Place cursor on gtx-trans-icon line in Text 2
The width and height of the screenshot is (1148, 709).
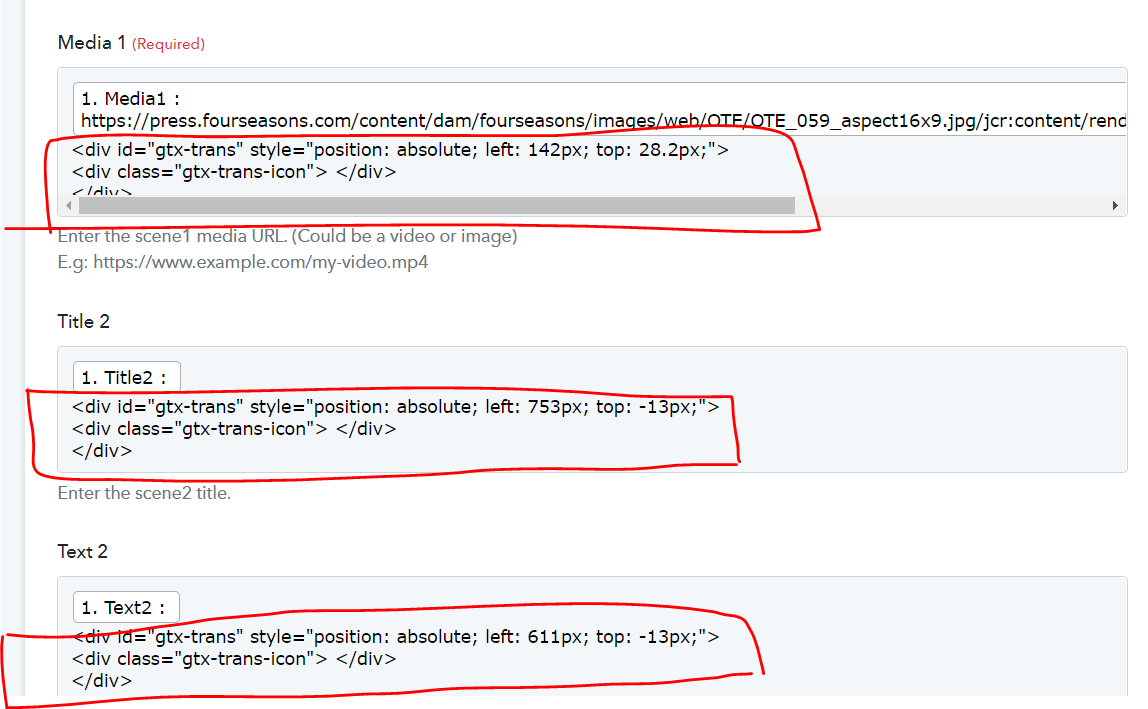click(x=234, y=659)
